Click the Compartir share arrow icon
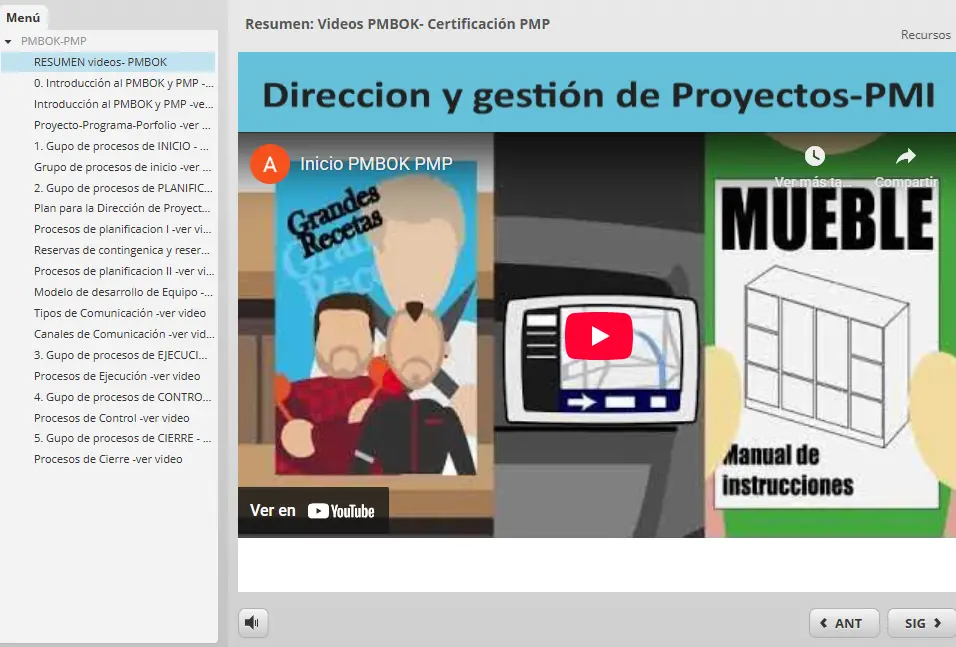The image size is (956, 647). coord(905,157)
